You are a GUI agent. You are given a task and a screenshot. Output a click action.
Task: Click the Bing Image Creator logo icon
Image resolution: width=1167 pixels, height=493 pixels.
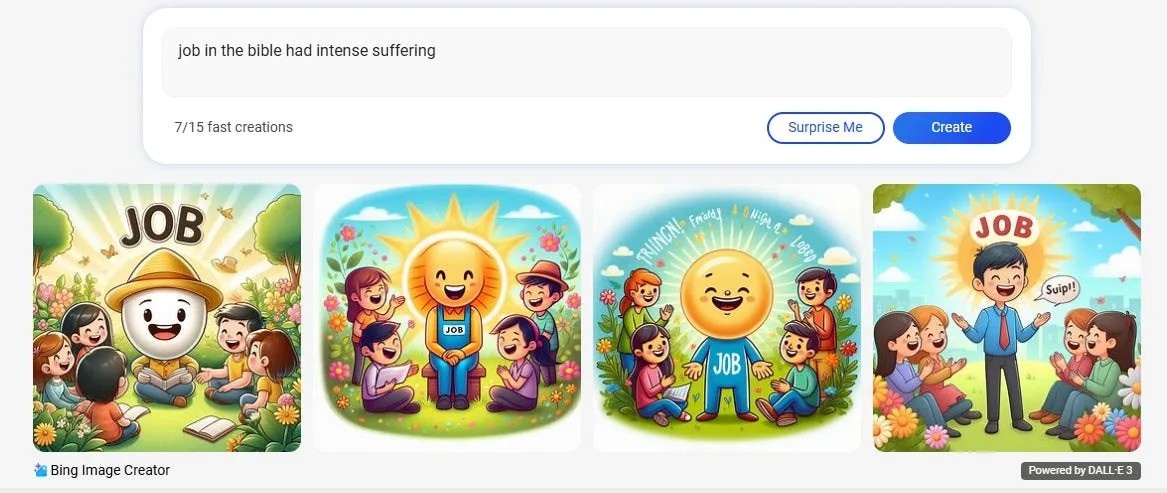[40, 470]
